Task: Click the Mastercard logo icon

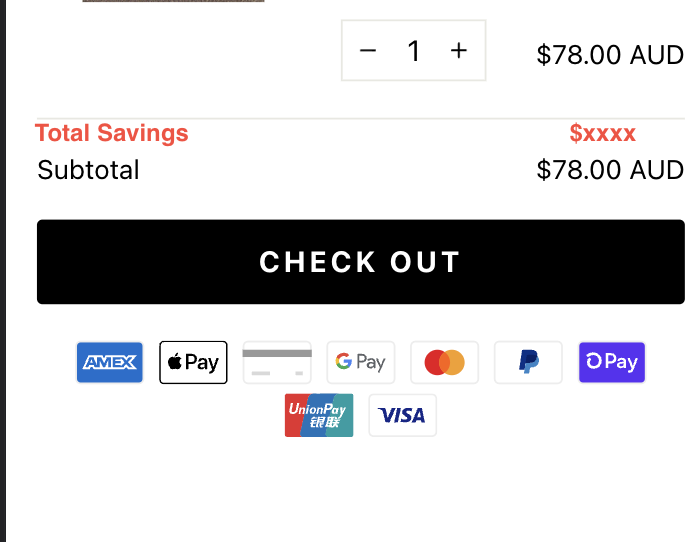Action: pos(445,362)
